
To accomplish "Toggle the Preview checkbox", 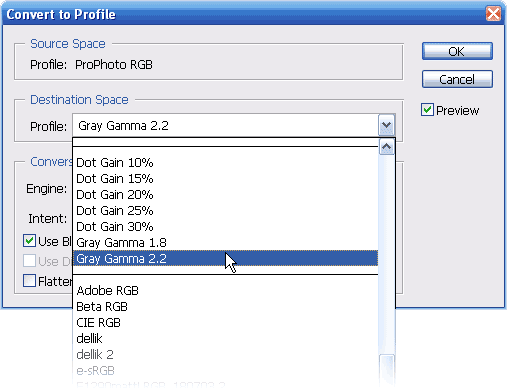I will [427, 110].
